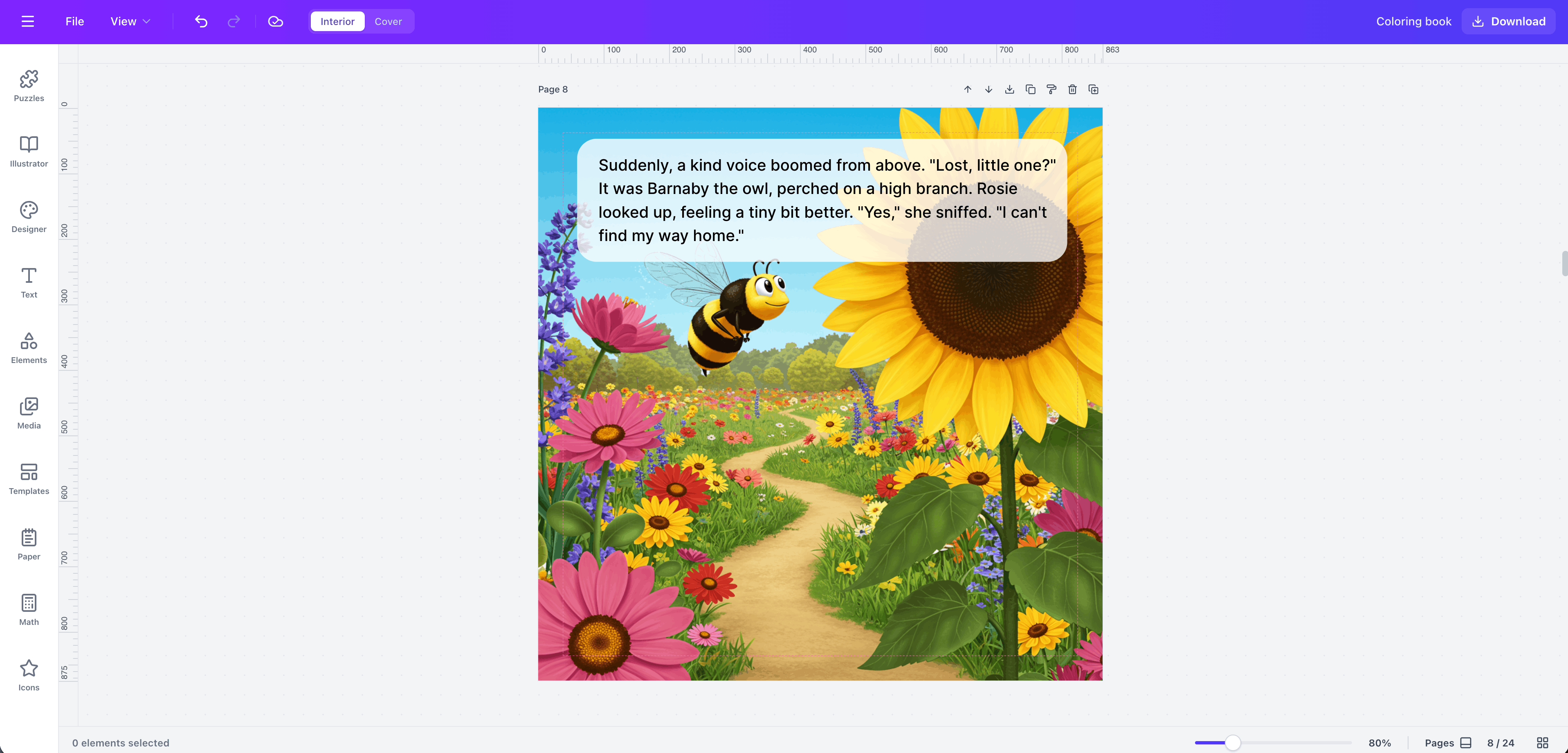This screenshot has width=1568, height=753.
Task: Select the Text tool in the sidebar
Action: coord(29,283)
